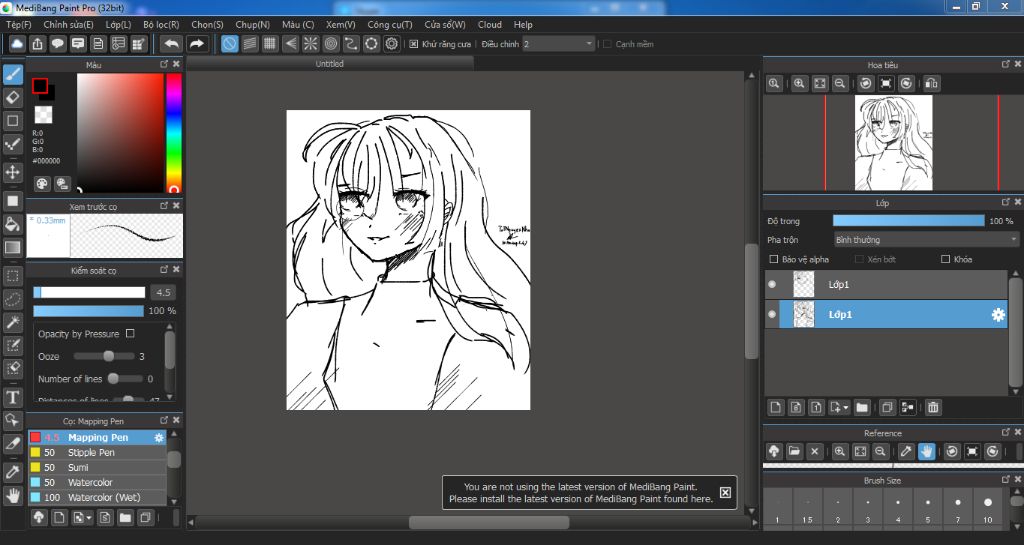The width and height of the screenshot is (1024, 545).
Task: Open an image file in Reference panel
Action: pyautogui.click(x=794, y=451)
